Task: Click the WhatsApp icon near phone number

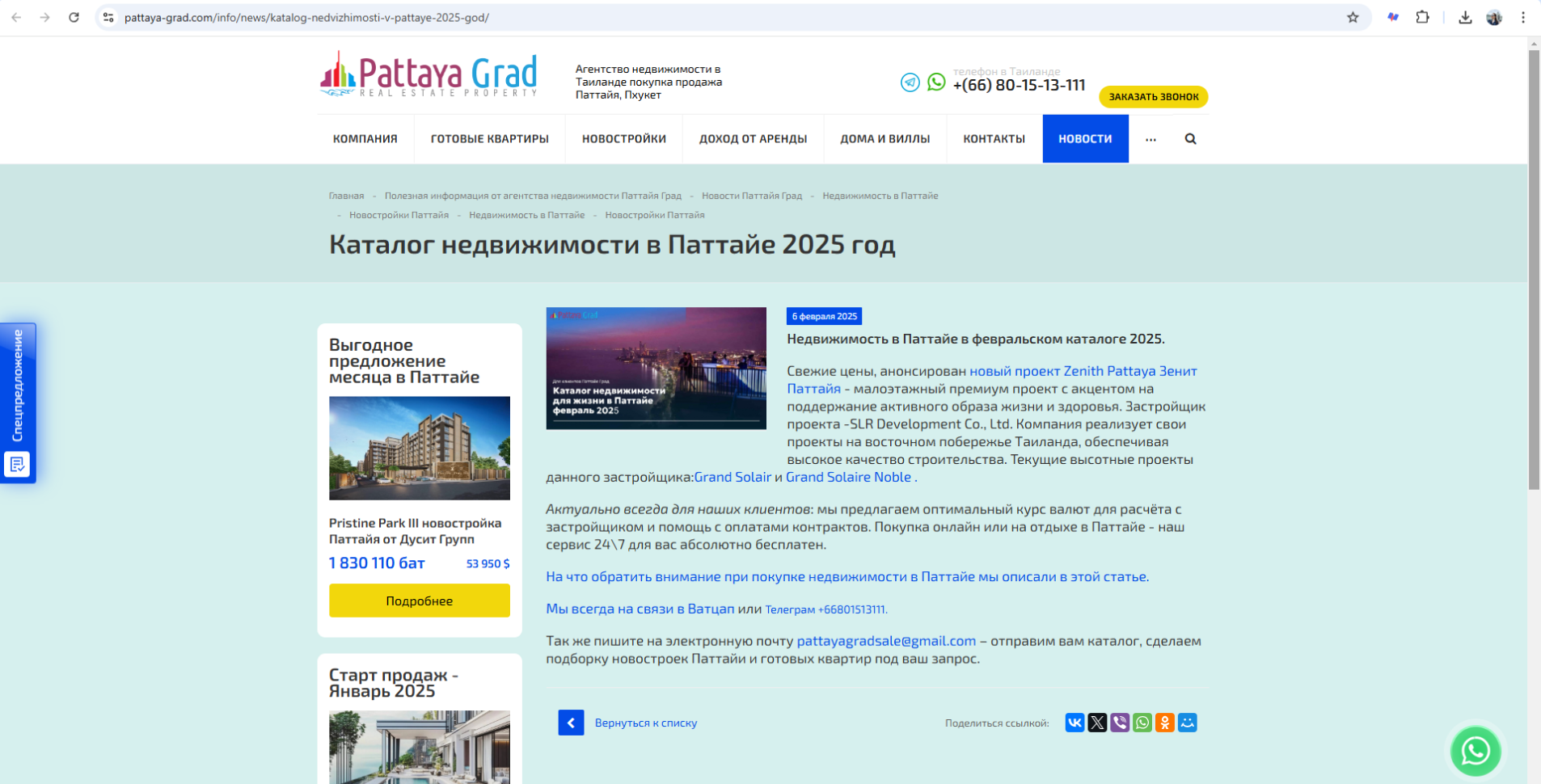Action: 936,82
